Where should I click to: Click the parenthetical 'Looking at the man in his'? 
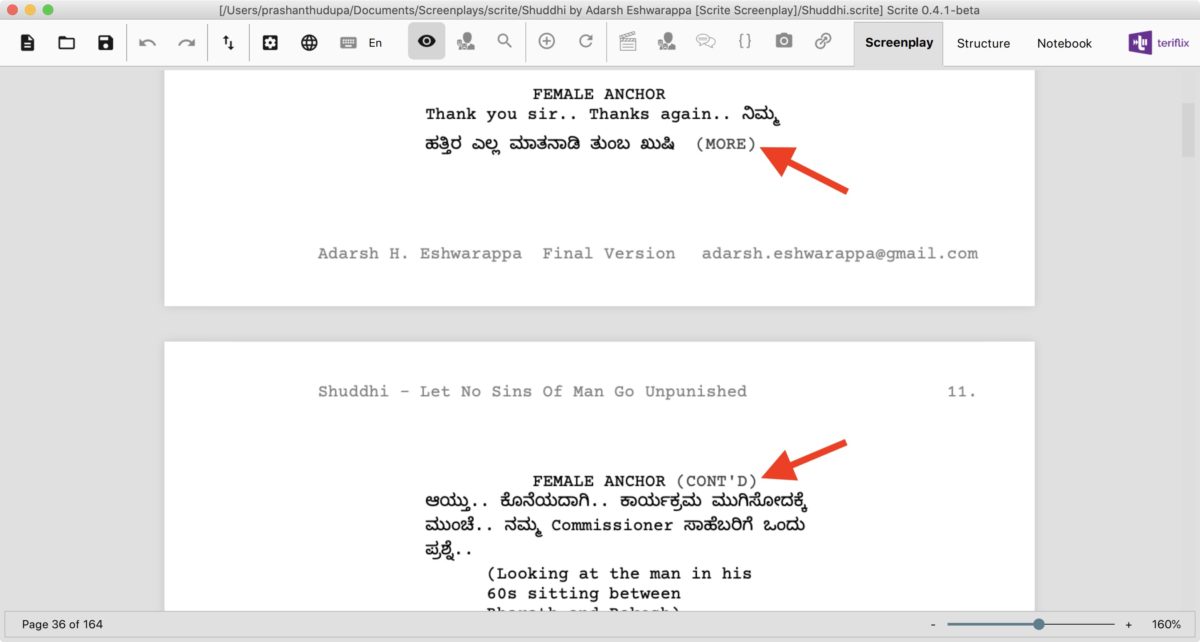(x=619, y=574)
